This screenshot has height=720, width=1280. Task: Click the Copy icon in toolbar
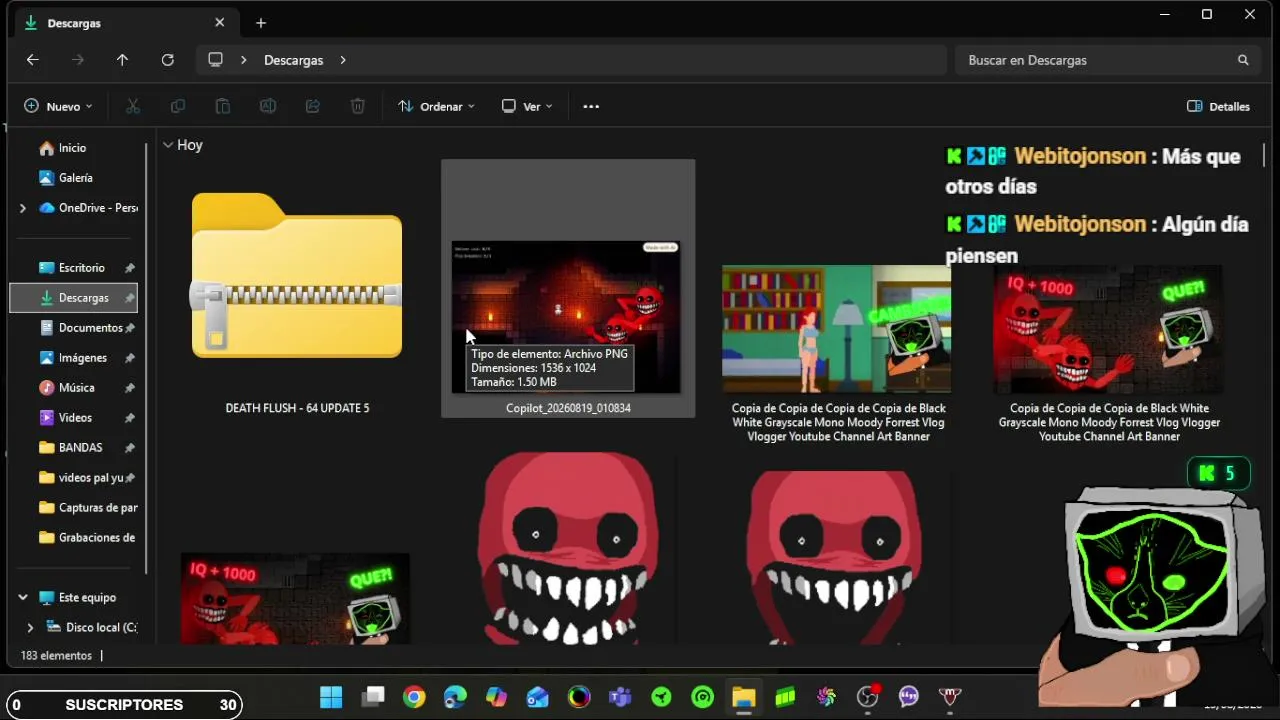[x=178, y=106]
